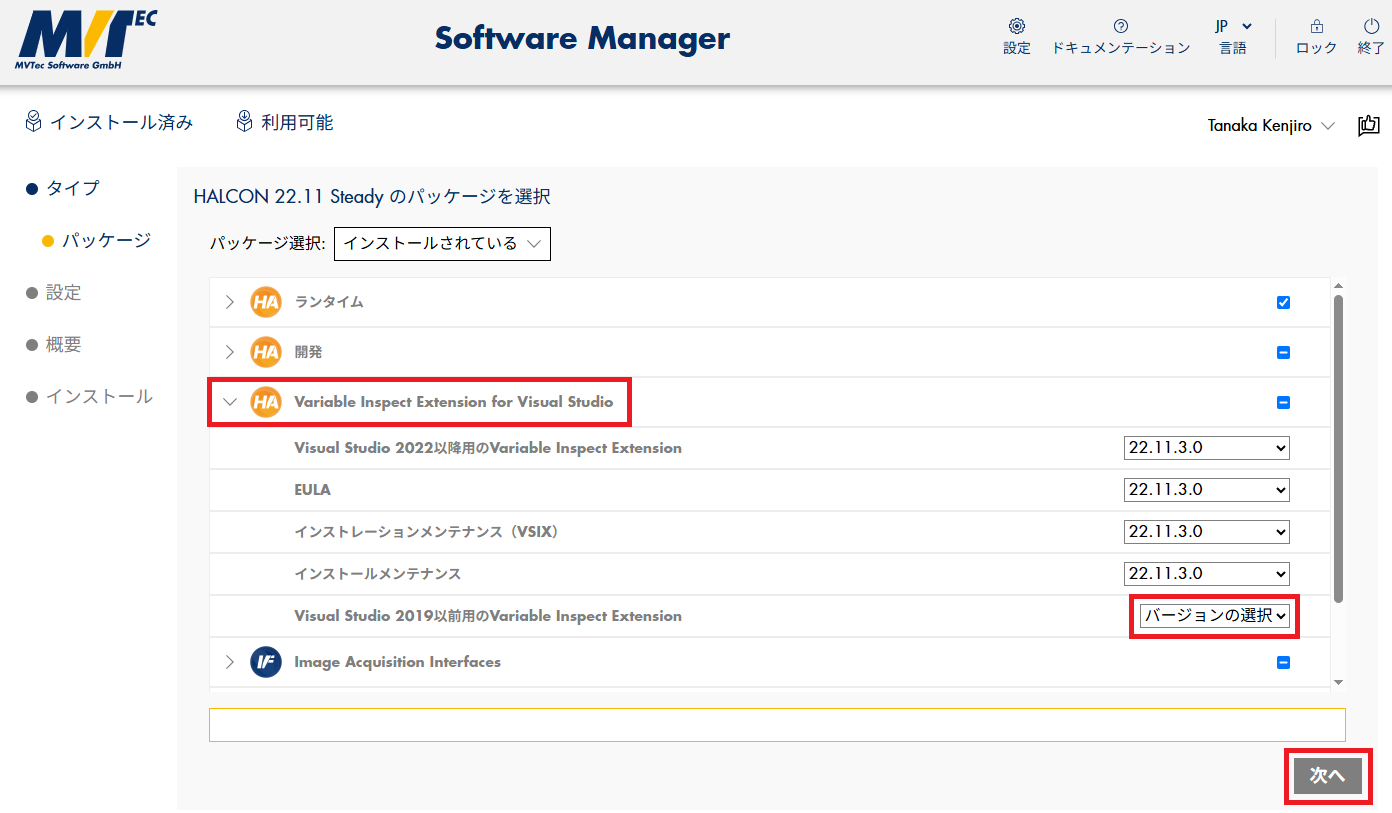Screen dimensions: 1392x813
Task: Click the lock icon in header
Action: tap(1316, 27)
